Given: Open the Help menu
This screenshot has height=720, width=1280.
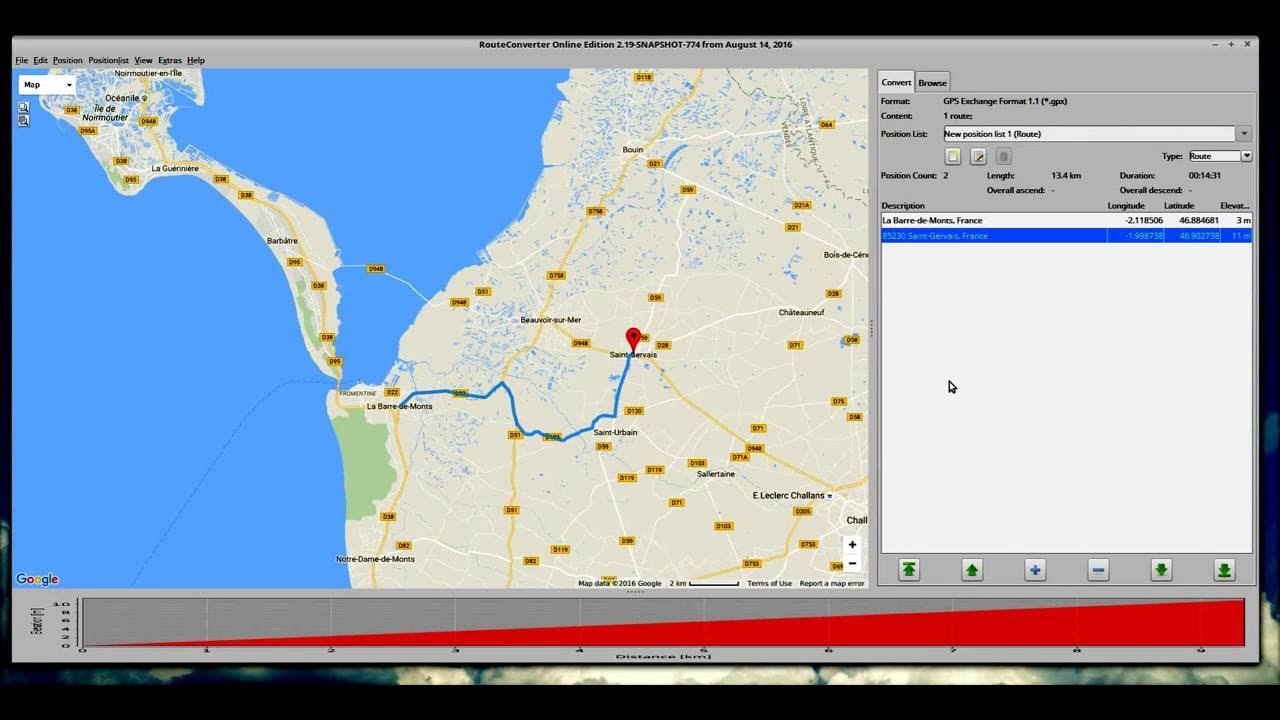Looking at the screenshot, I should coord(196,60).
